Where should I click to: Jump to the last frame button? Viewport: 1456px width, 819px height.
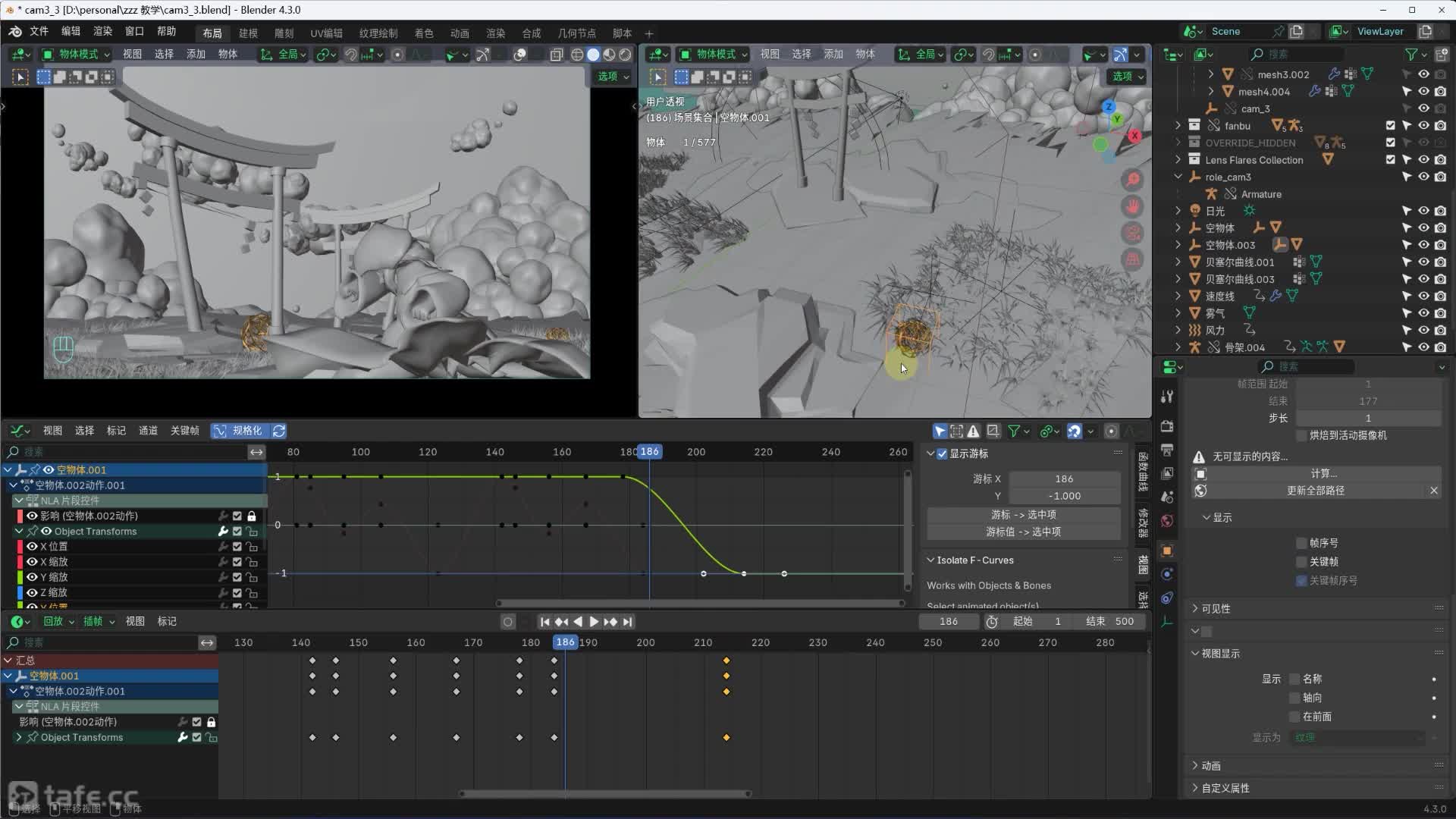(628, 622)
